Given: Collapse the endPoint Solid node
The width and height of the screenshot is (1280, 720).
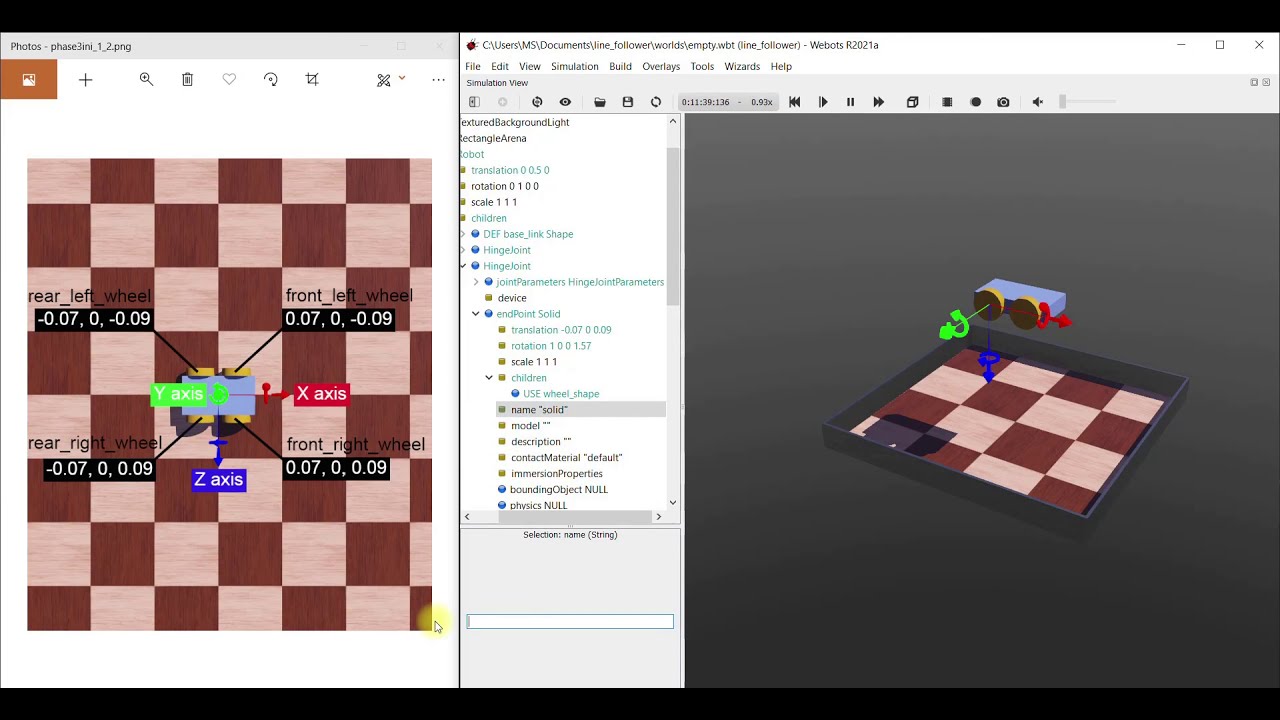Looking at the screenshot, I should 476,314.
